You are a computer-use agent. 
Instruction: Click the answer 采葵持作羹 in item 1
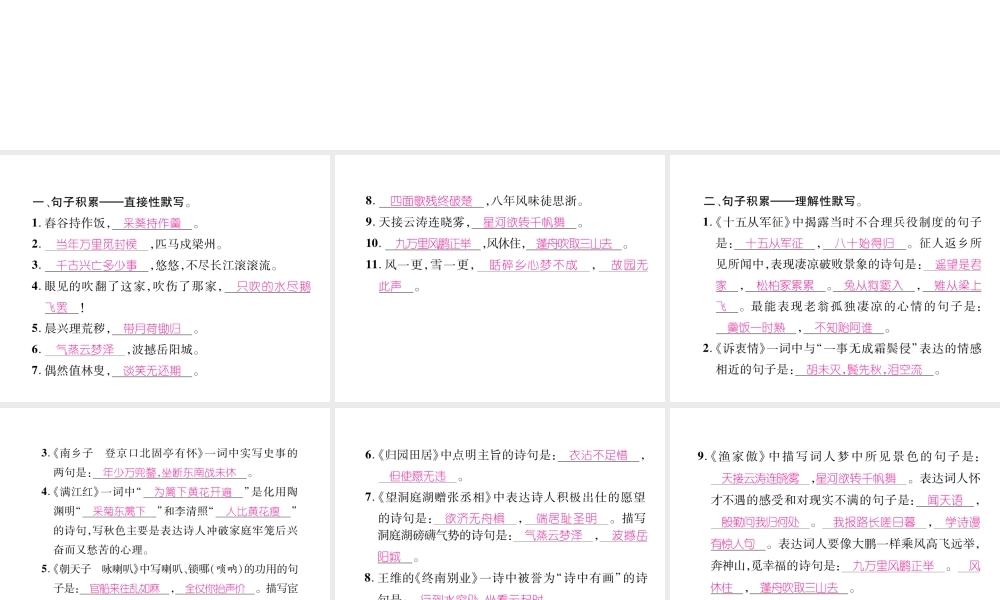152,224
